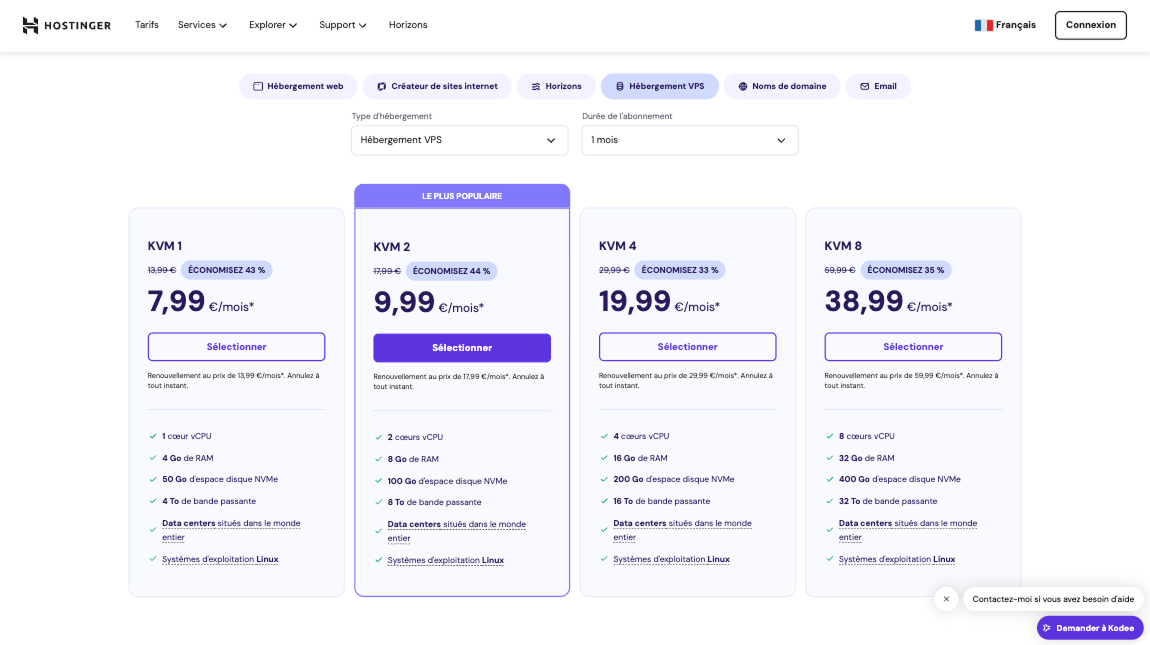Click the KVM 1 plan title

pos(165,246)
